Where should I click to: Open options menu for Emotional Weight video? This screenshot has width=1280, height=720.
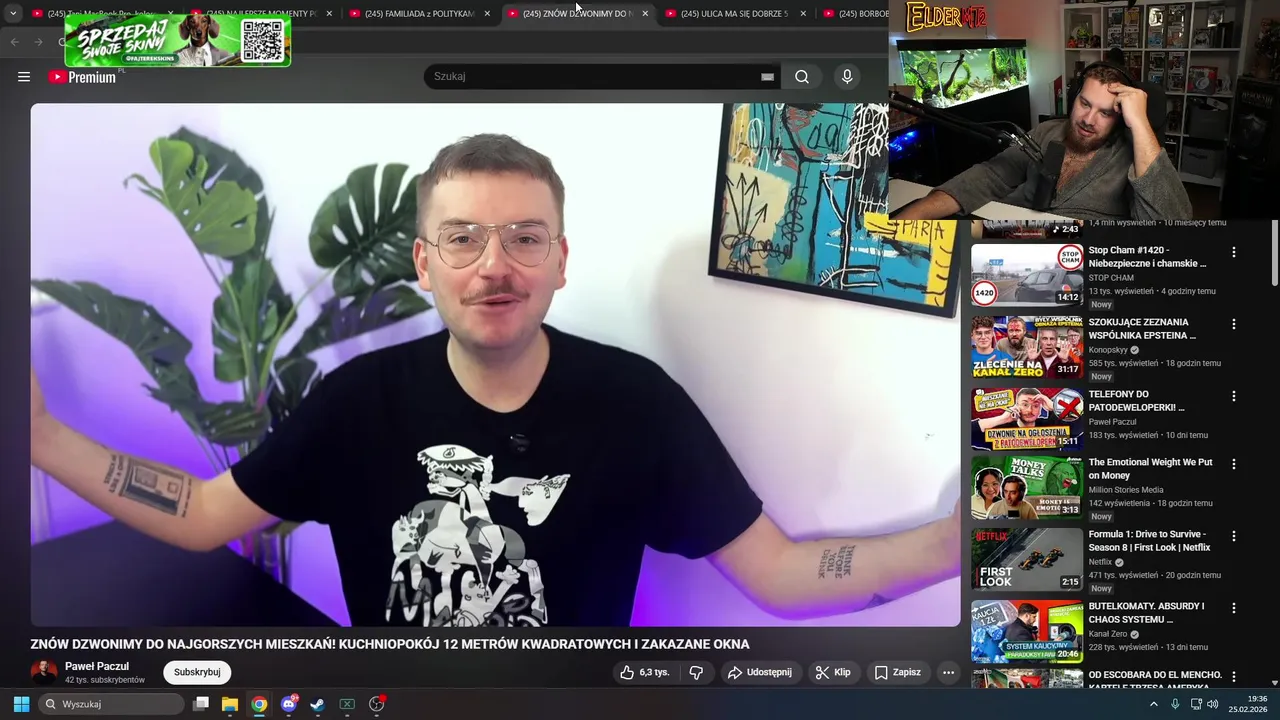[1234, 465]
